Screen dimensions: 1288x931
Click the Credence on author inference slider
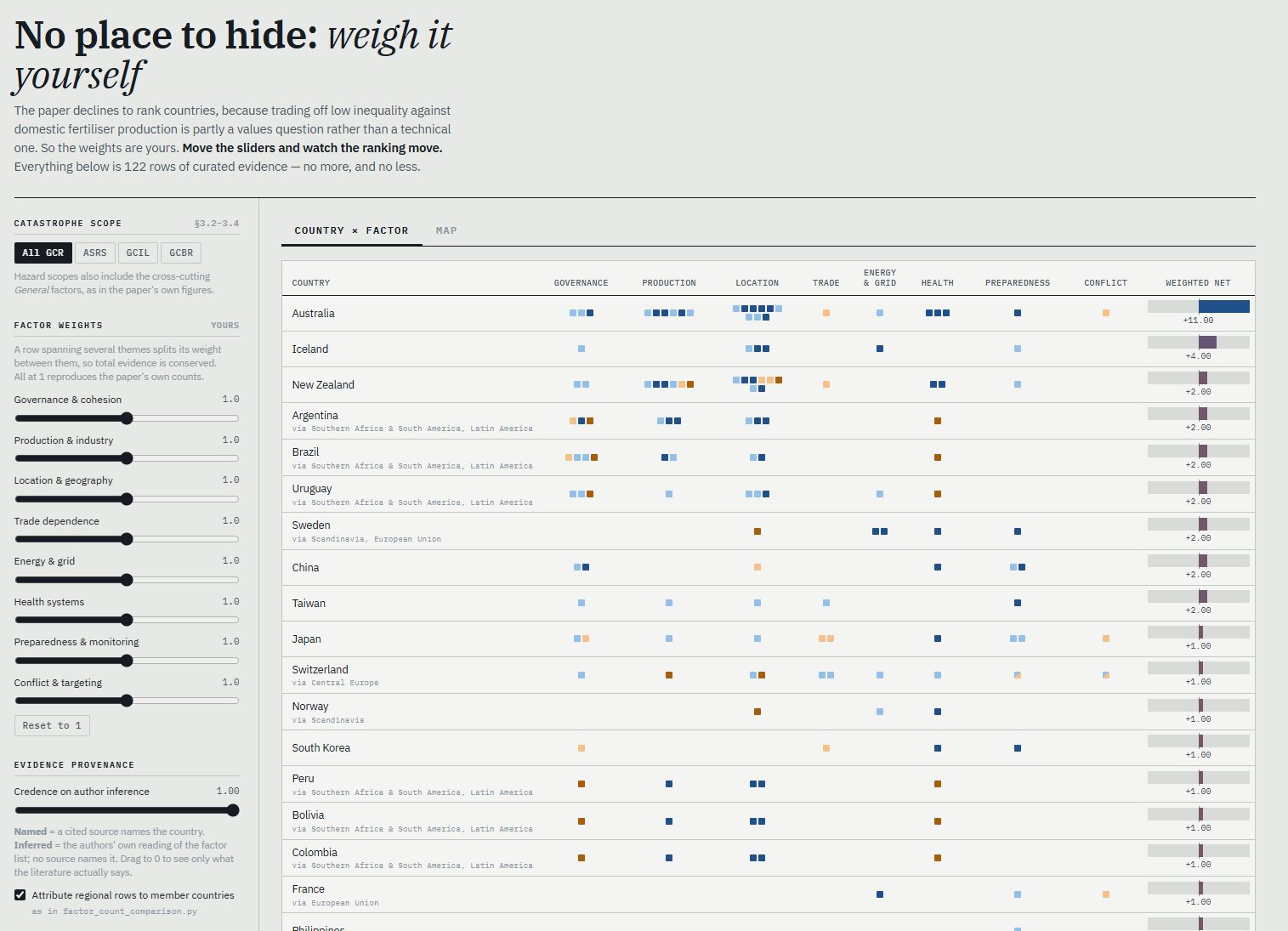[x=127, y=810]
